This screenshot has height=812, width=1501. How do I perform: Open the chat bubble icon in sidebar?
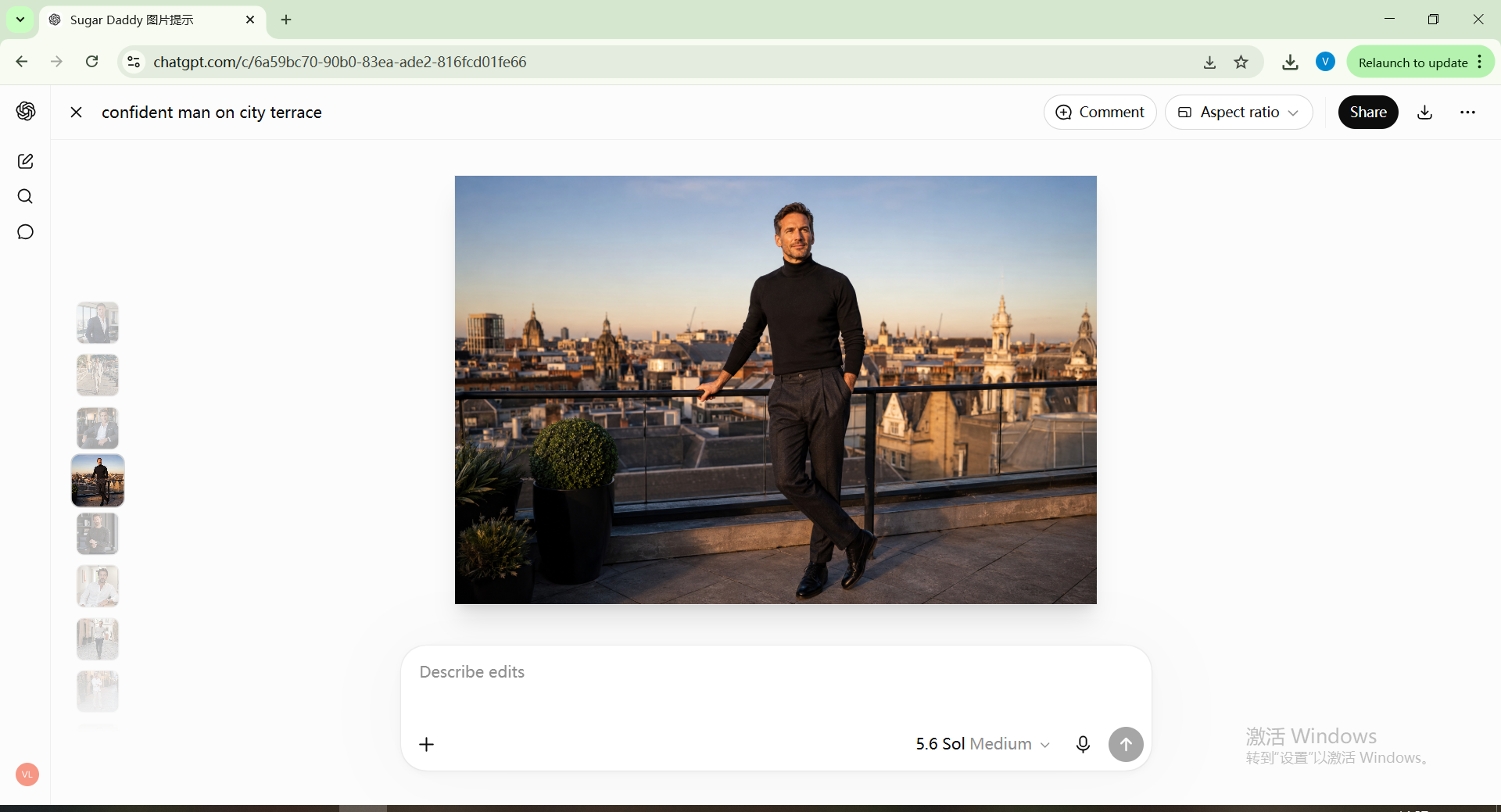[x=25, y=232]
